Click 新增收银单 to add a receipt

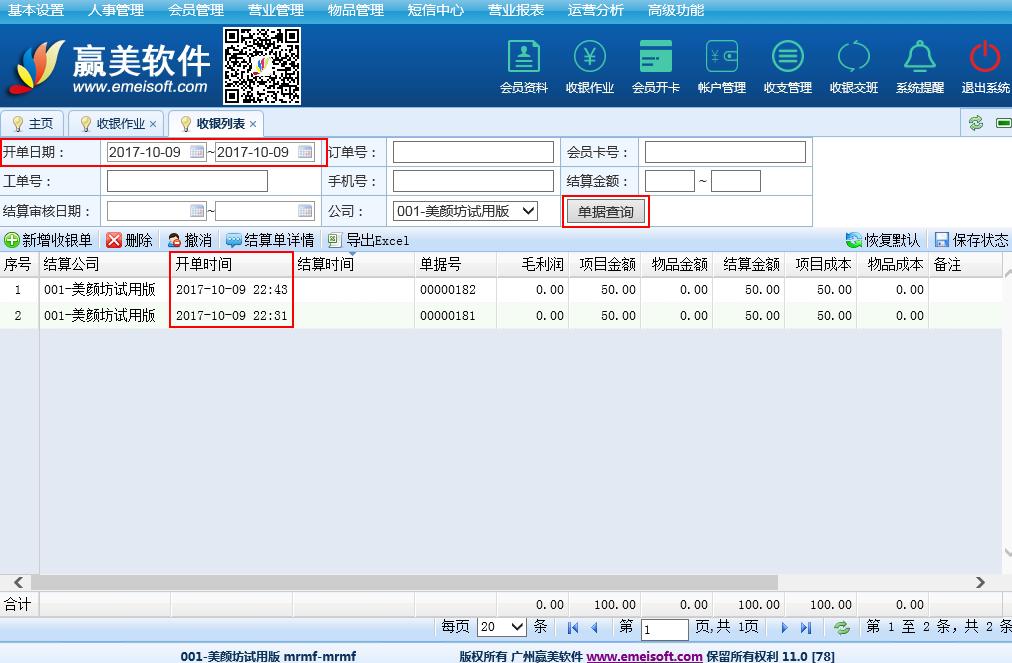coord(49,240)
